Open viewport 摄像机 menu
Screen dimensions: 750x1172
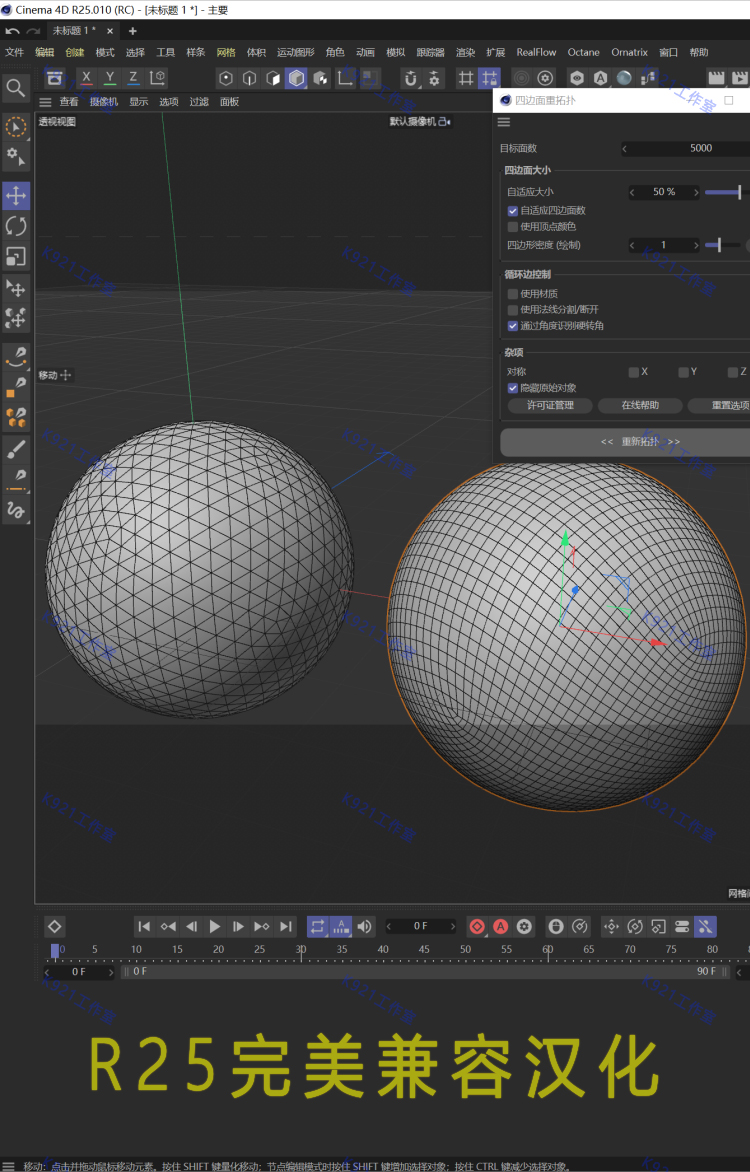coord(104,102)
